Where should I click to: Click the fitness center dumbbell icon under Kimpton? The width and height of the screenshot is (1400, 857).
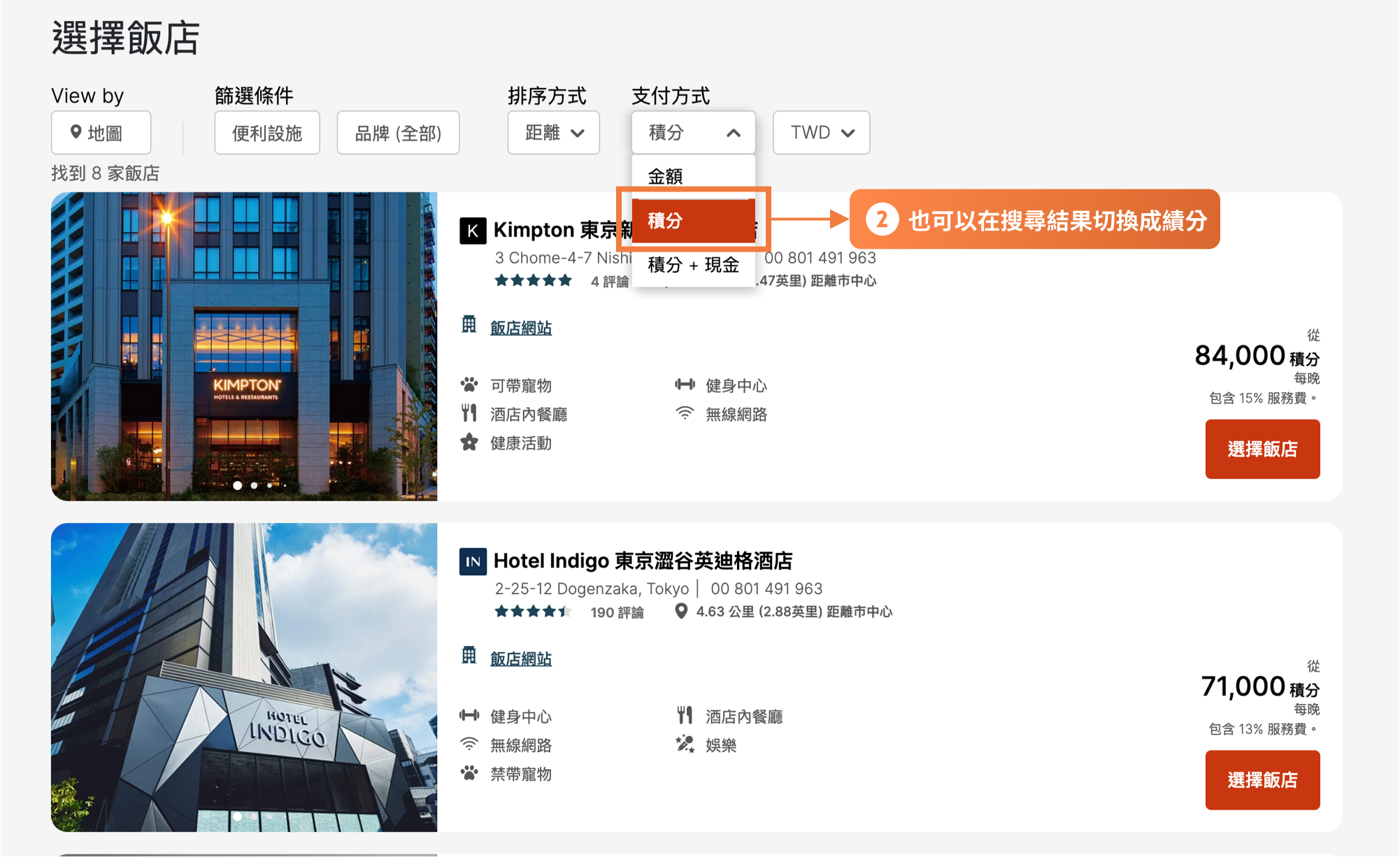pyautogui.click(x=685, y=384)
